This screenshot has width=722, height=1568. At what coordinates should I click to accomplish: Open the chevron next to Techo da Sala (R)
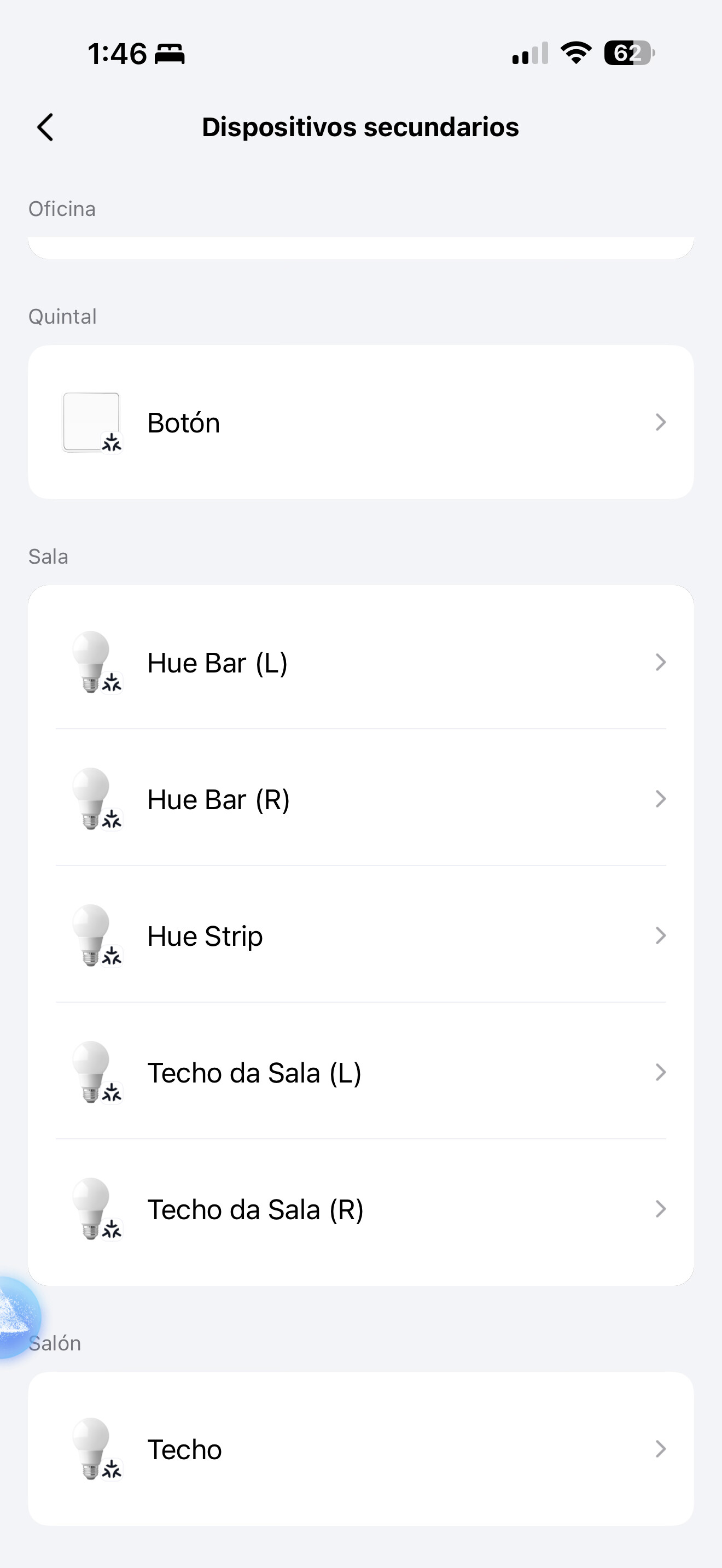[661, 1209]
